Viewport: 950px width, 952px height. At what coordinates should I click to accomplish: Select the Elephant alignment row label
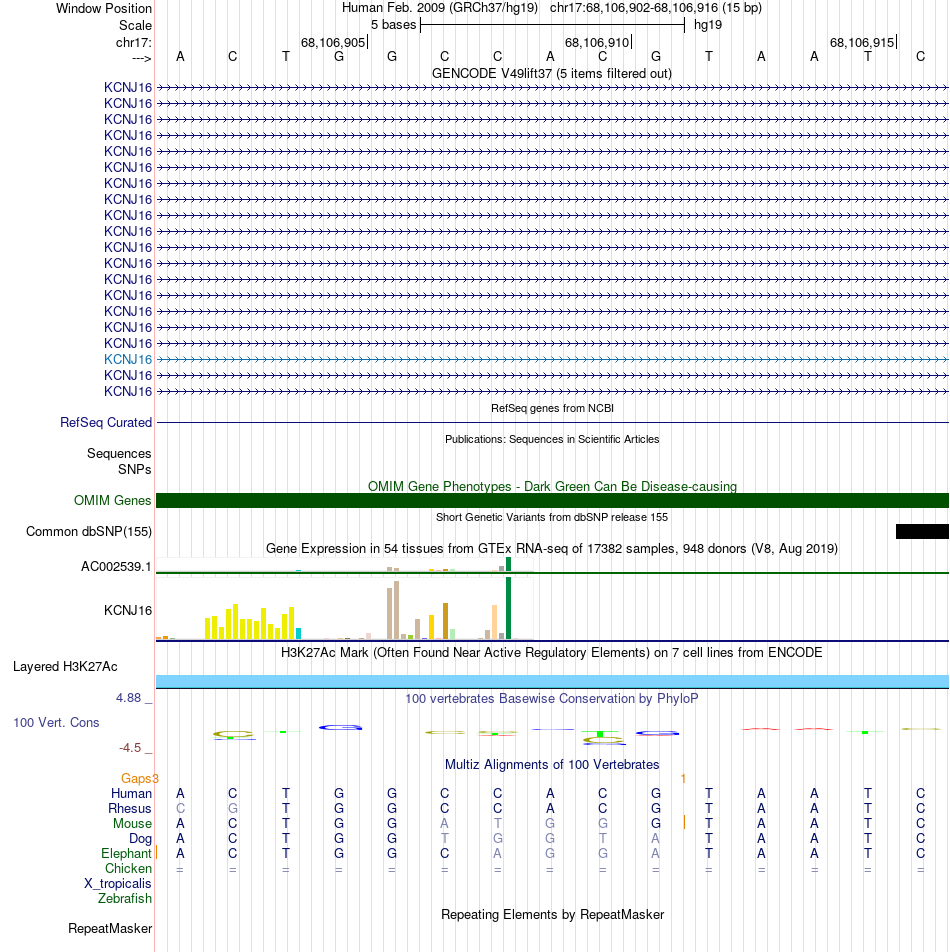coord(126,854)
